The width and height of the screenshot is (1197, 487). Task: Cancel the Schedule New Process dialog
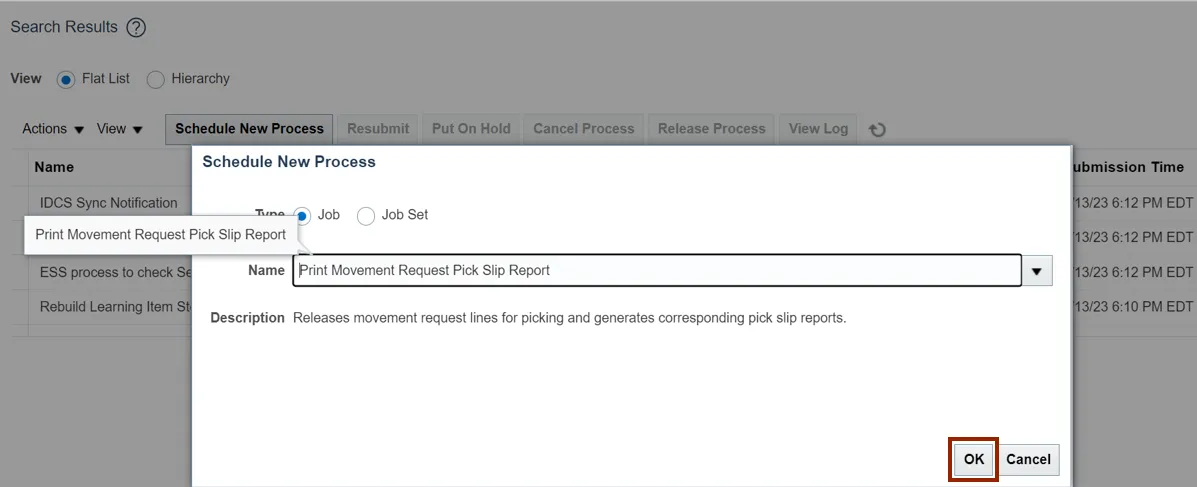(1028, 459)
